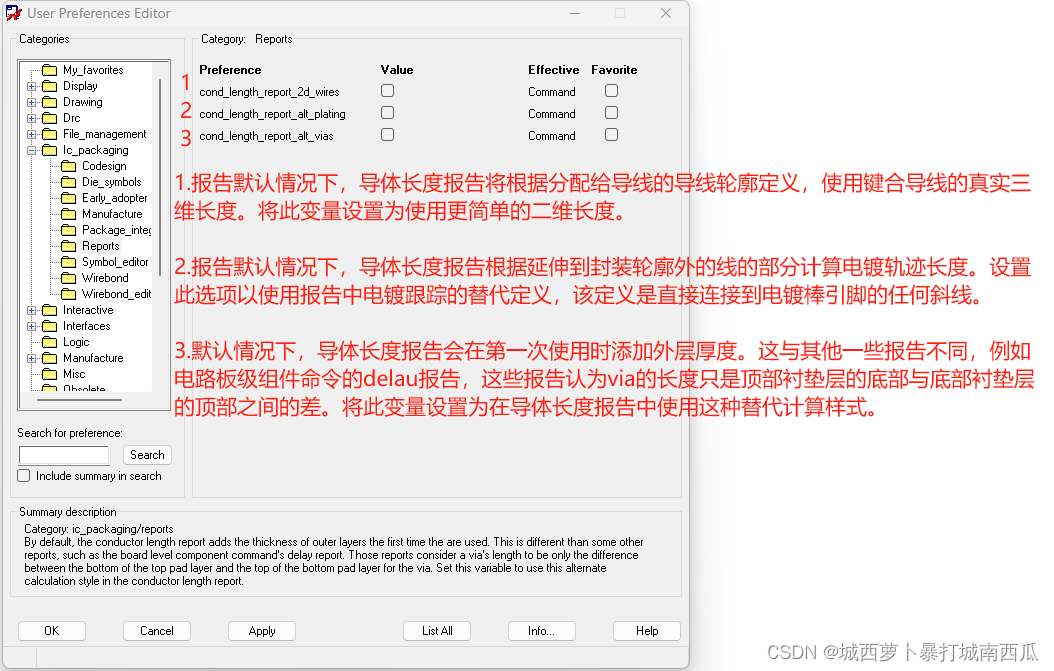
Task: Collapse the Ic_packaging category node
Action: point(31,151)
